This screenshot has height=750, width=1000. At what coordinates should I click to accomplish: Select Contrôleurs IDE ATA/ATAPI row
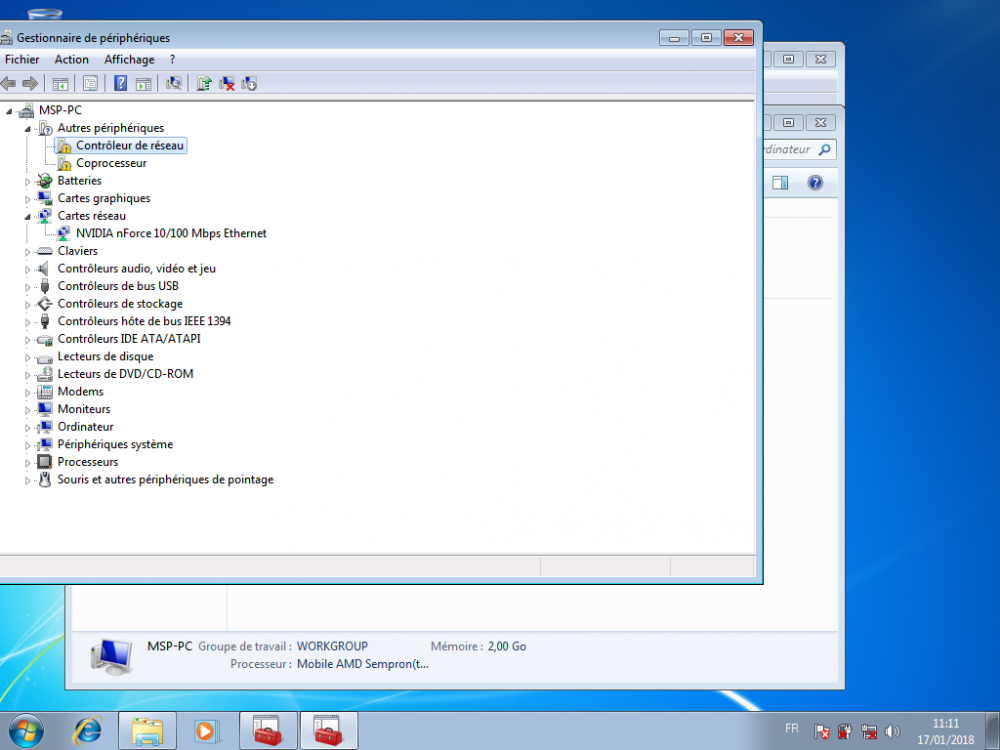click(x=129, y=339)
